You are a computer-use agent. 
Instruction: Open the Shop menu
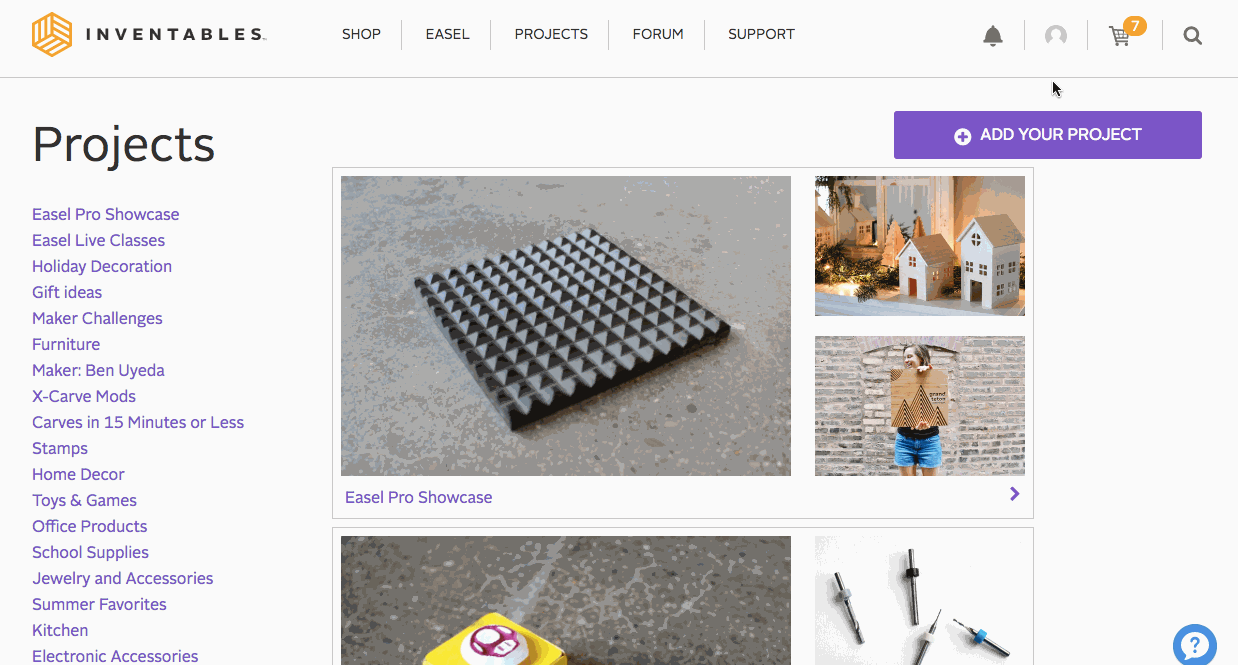[x=361, y=34]
